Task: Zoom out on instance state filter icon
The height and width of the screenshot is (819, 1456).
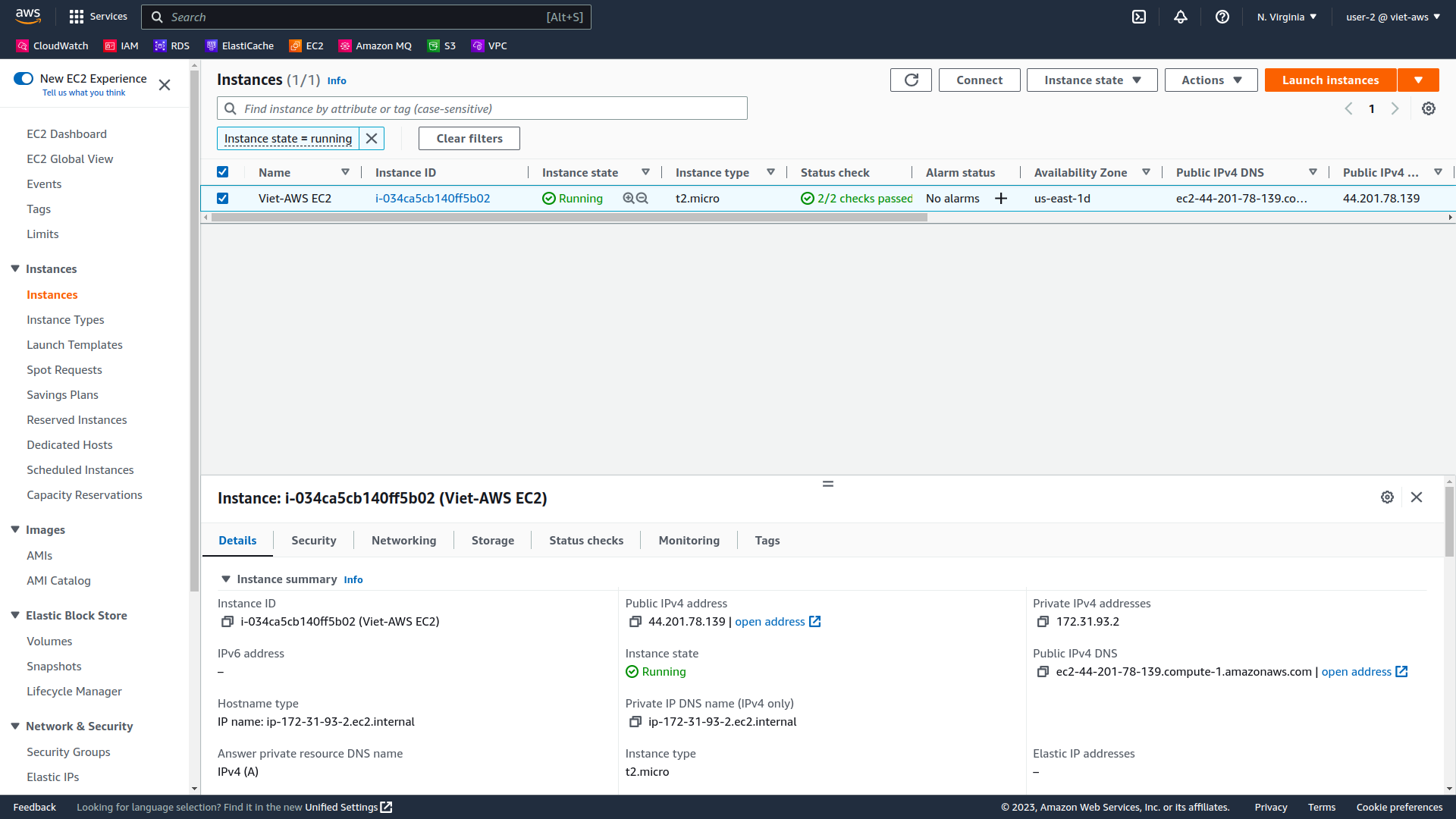Action: [x=642, y=198]
